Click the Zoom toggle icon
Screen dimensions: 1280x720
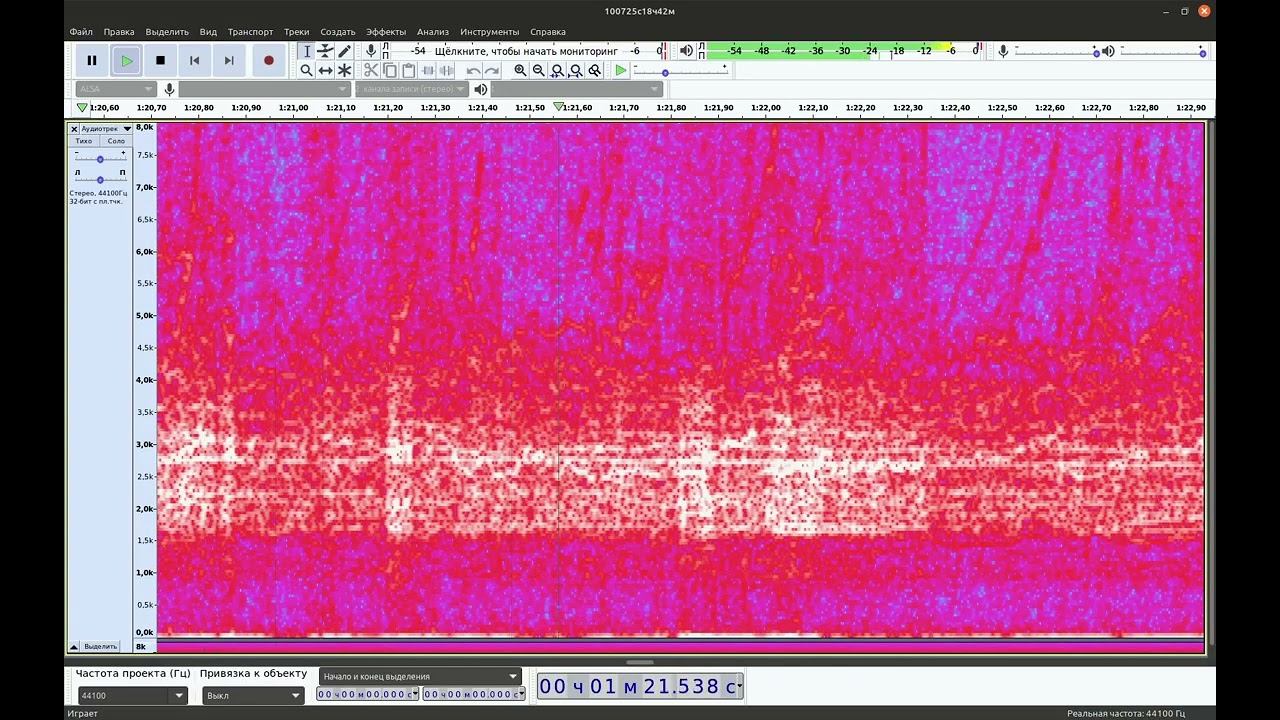(x=595, y=70)
